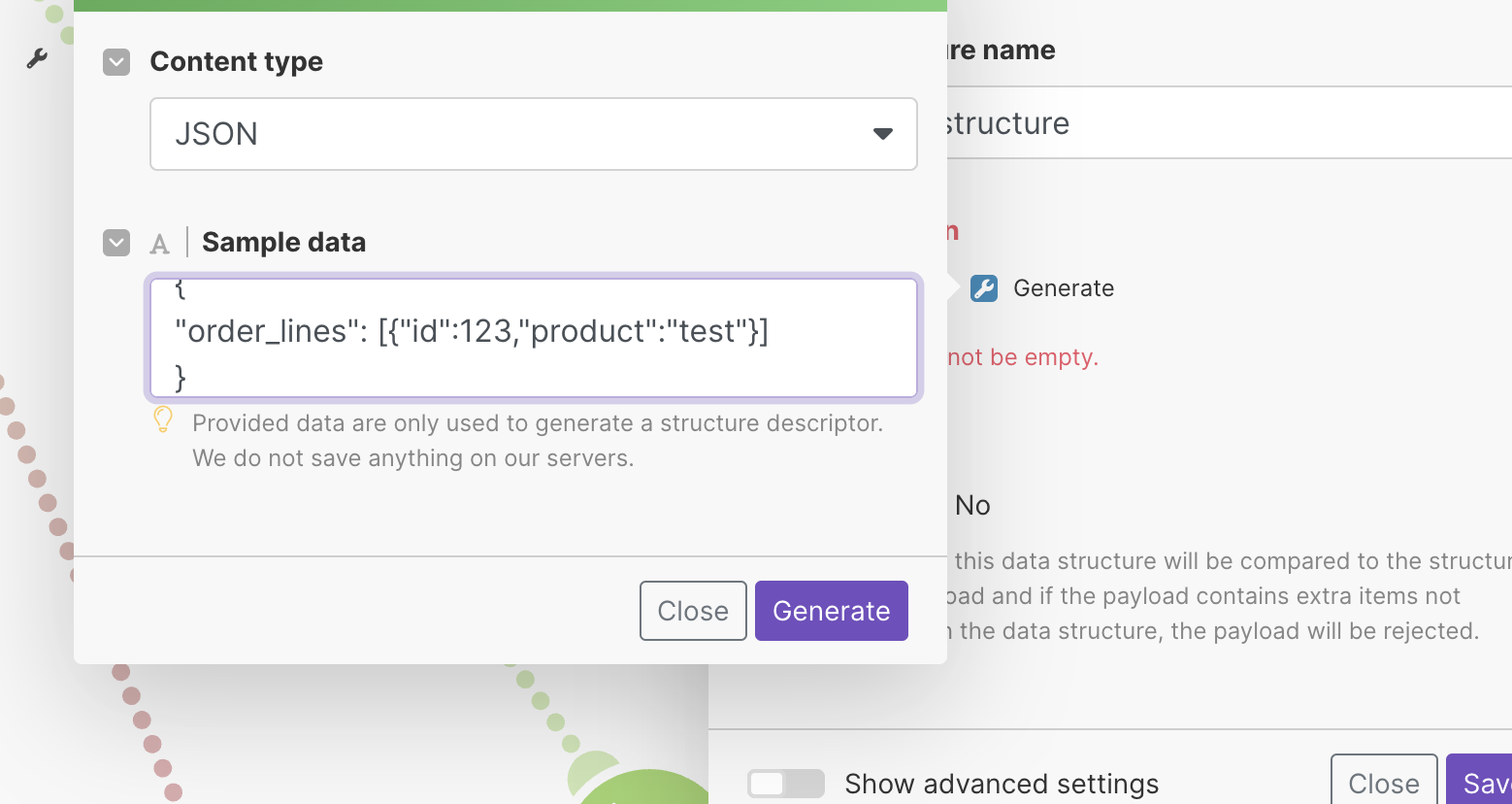Click Close in the data structure panel
Viewport: 1512px width, 804px height.
click(1383, 783)
